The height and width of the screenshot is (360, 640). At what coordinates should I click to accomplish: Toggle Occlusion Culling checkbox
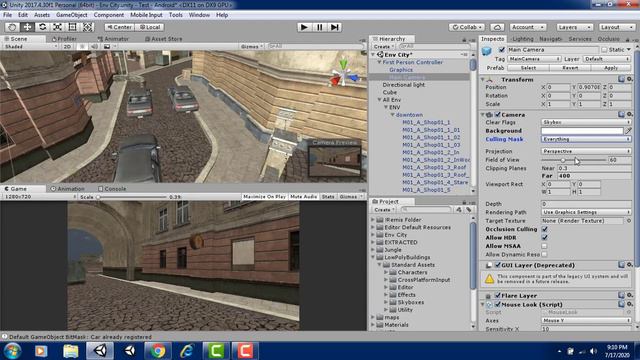pyautogui.click(x=544, y=229)
